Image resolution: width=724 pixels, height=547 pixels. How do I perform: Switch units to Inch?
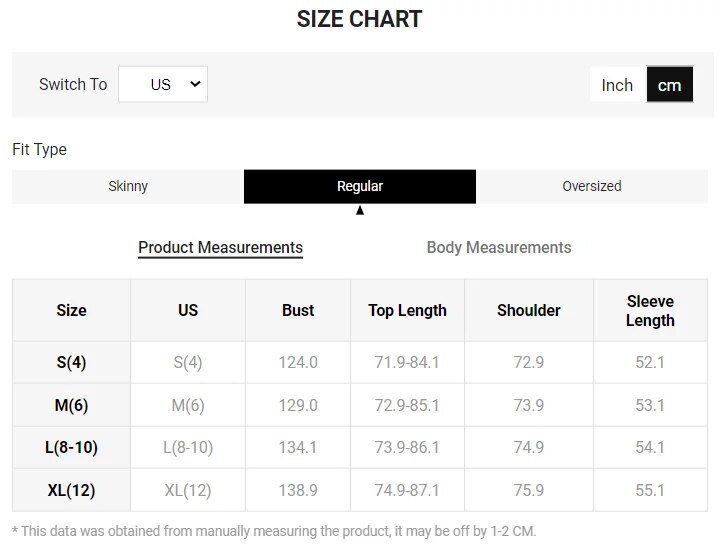coord(618,85)
